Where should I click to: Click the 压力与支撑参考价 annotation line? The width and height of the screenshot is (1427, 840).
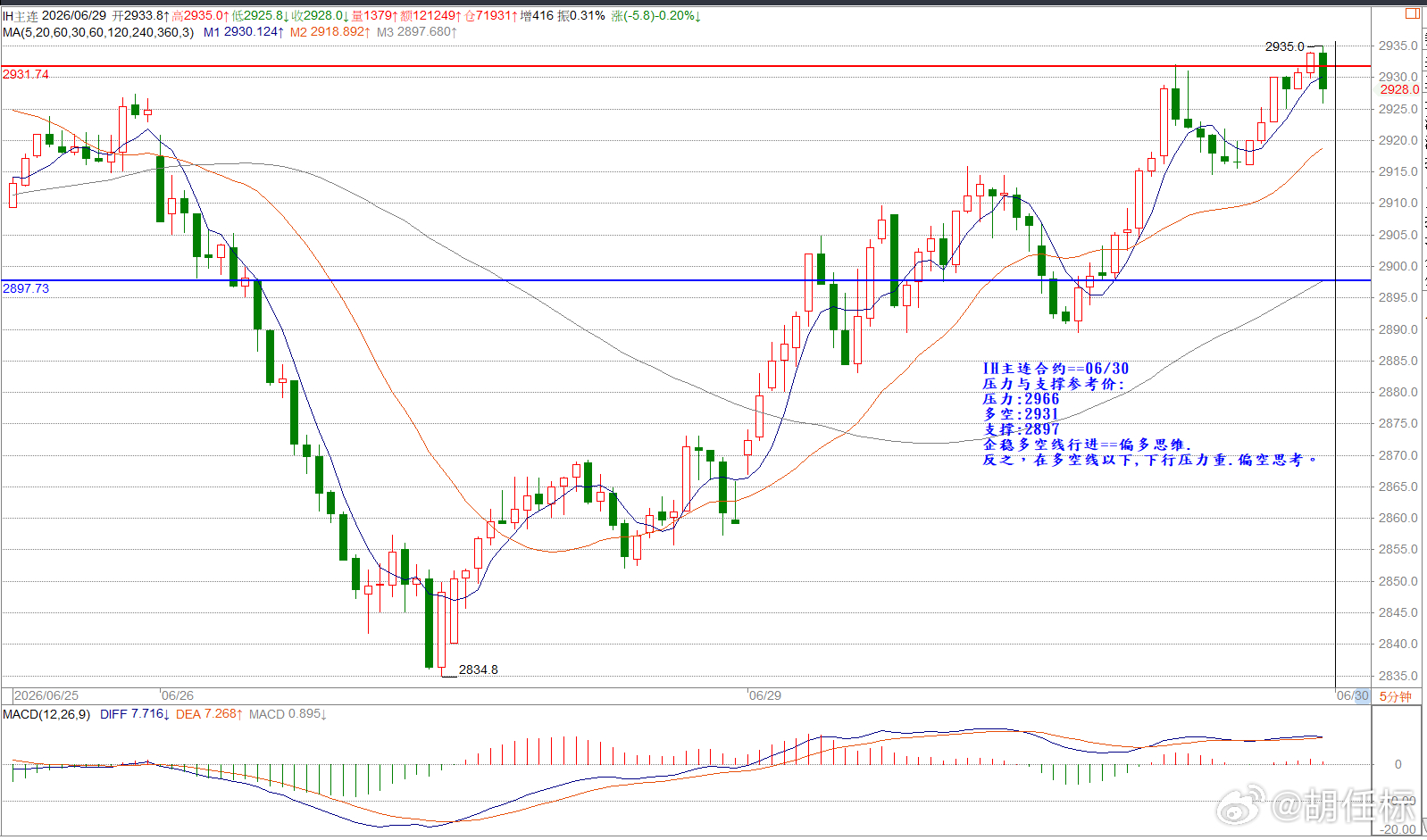click(1054, 384)
